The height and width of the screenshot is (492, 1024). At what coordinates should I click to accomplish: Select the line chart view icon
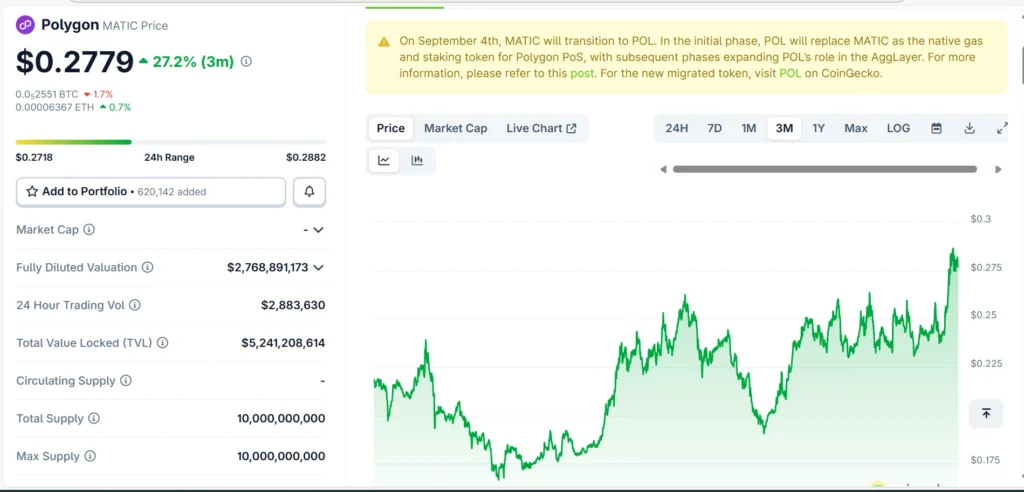[x=384, y=161]
